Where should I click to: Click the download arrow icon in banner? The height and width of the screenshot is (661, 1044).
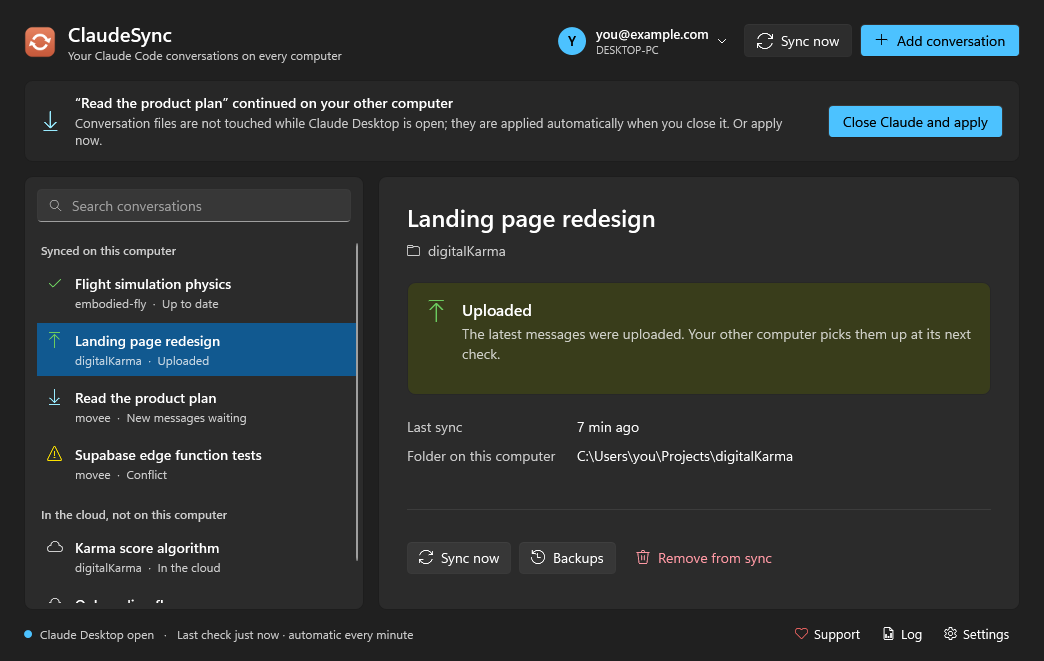[x=51, y=121]
